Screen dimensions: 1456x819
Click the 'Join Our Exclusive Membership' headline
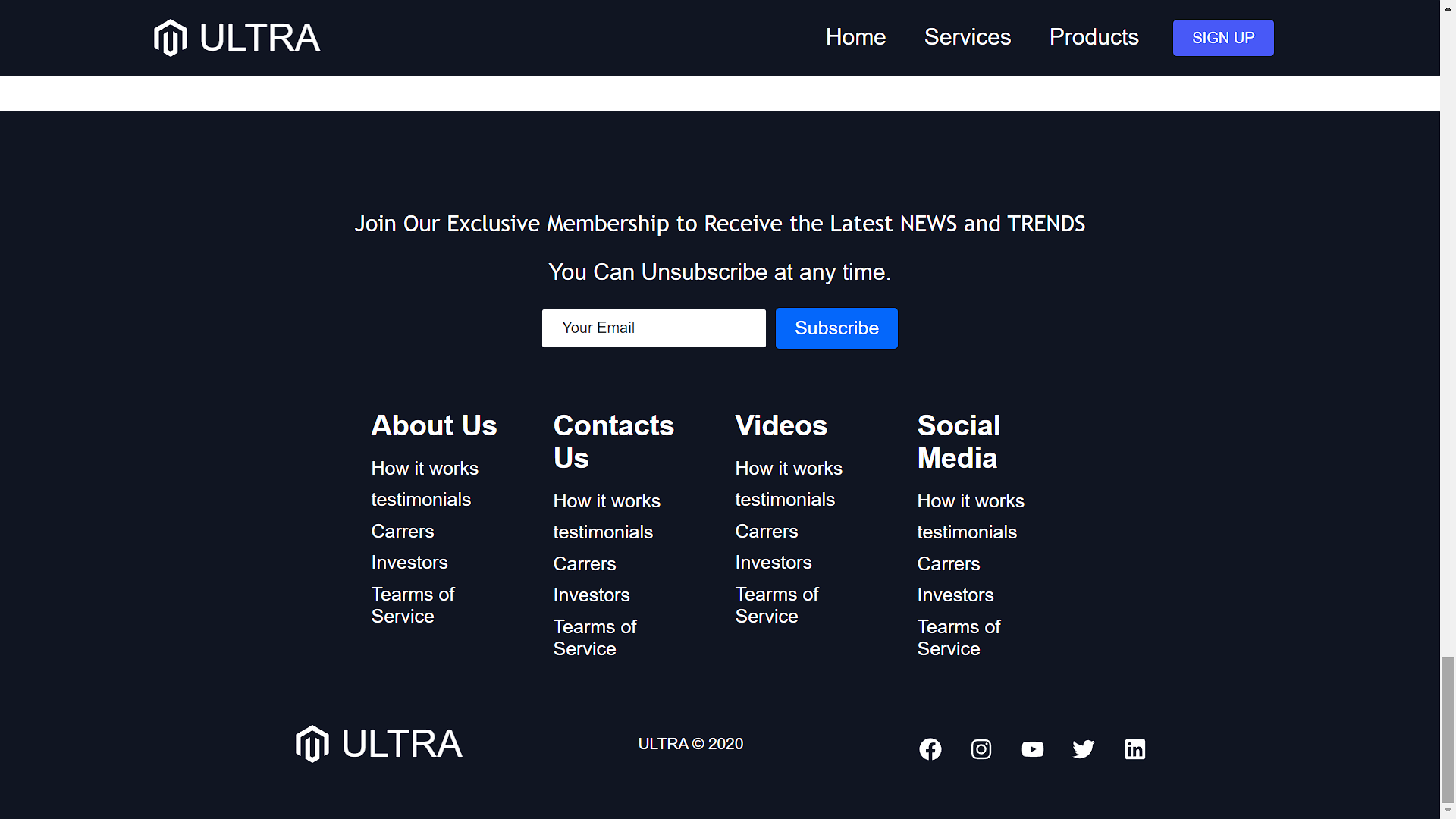click(720, 224)
